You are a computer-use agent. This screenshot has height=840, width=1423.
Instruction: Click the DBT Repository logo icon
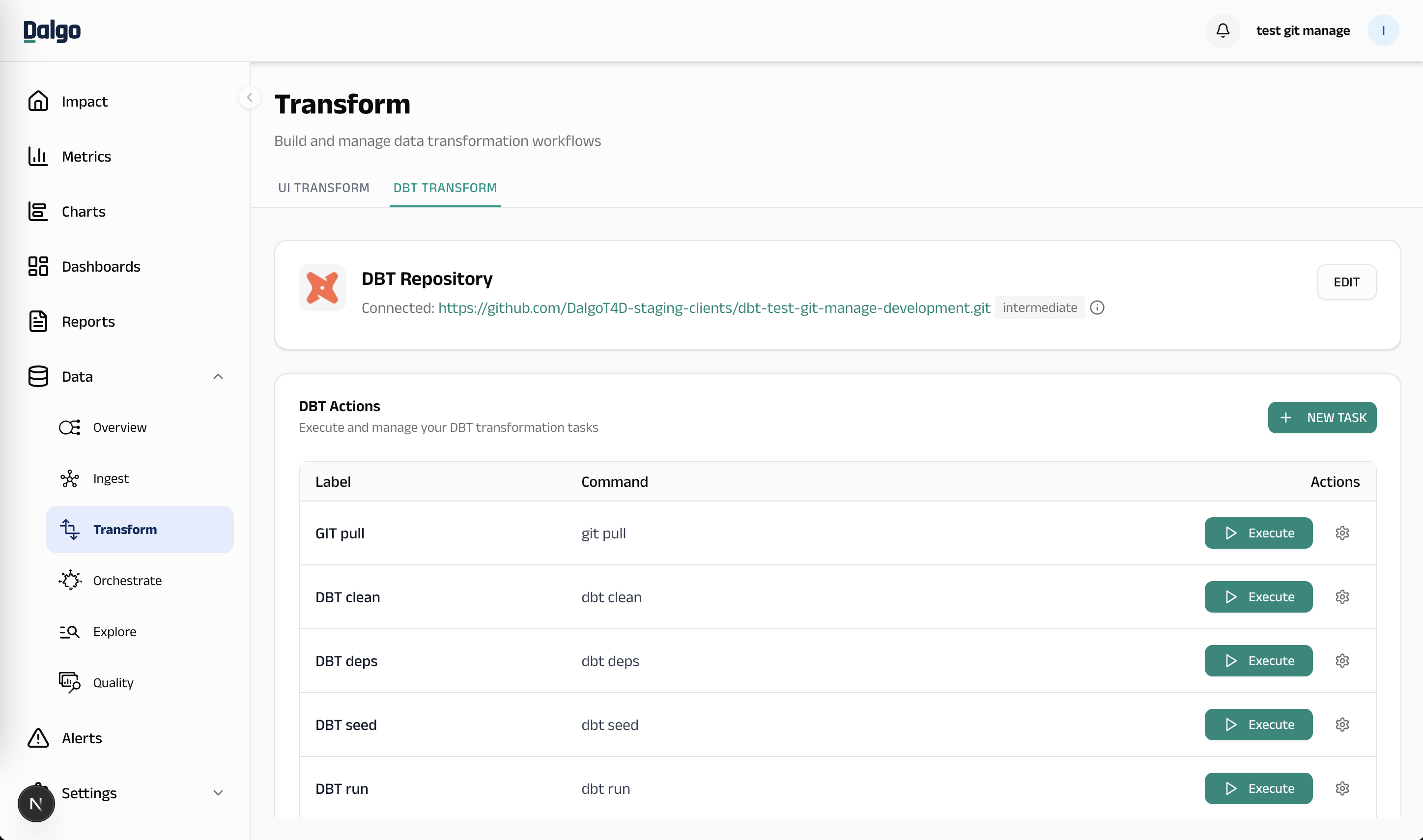point(322,287)
